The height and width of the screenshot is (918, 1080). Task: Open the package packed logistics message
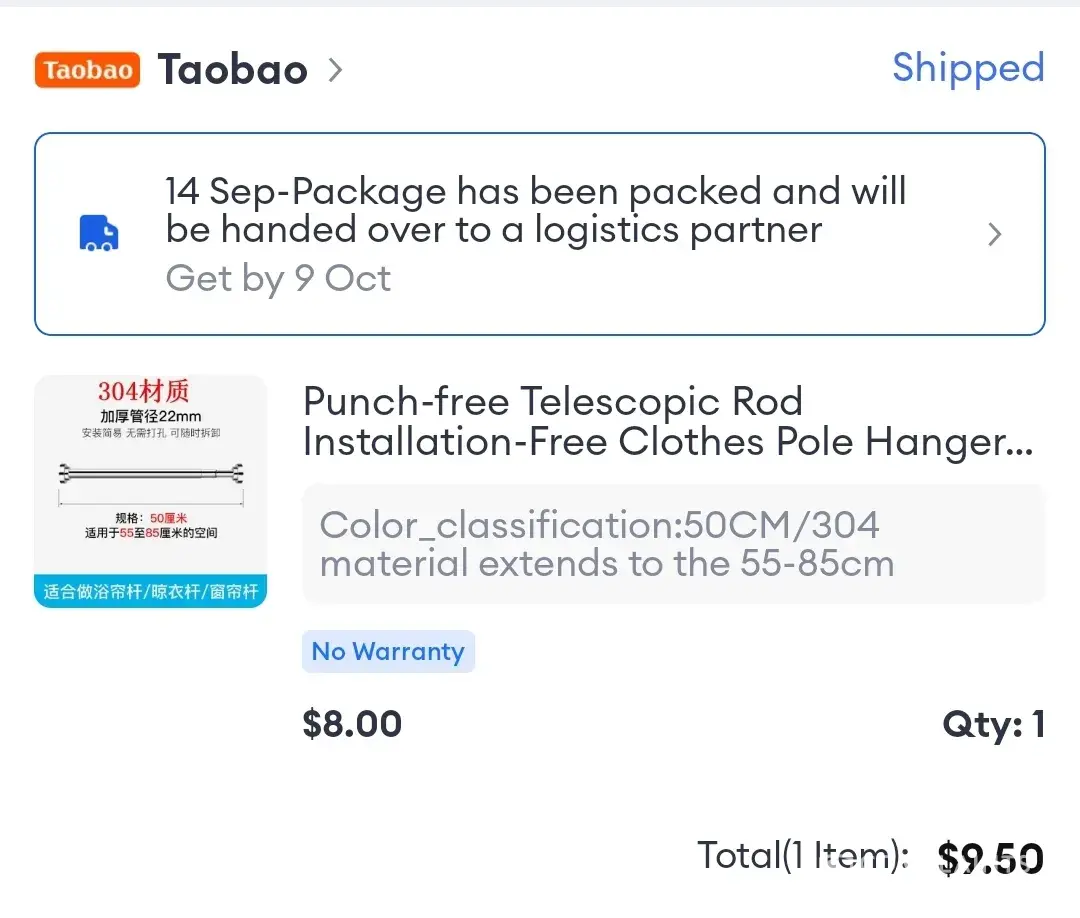pyautogui.click(x=535, y=210)
